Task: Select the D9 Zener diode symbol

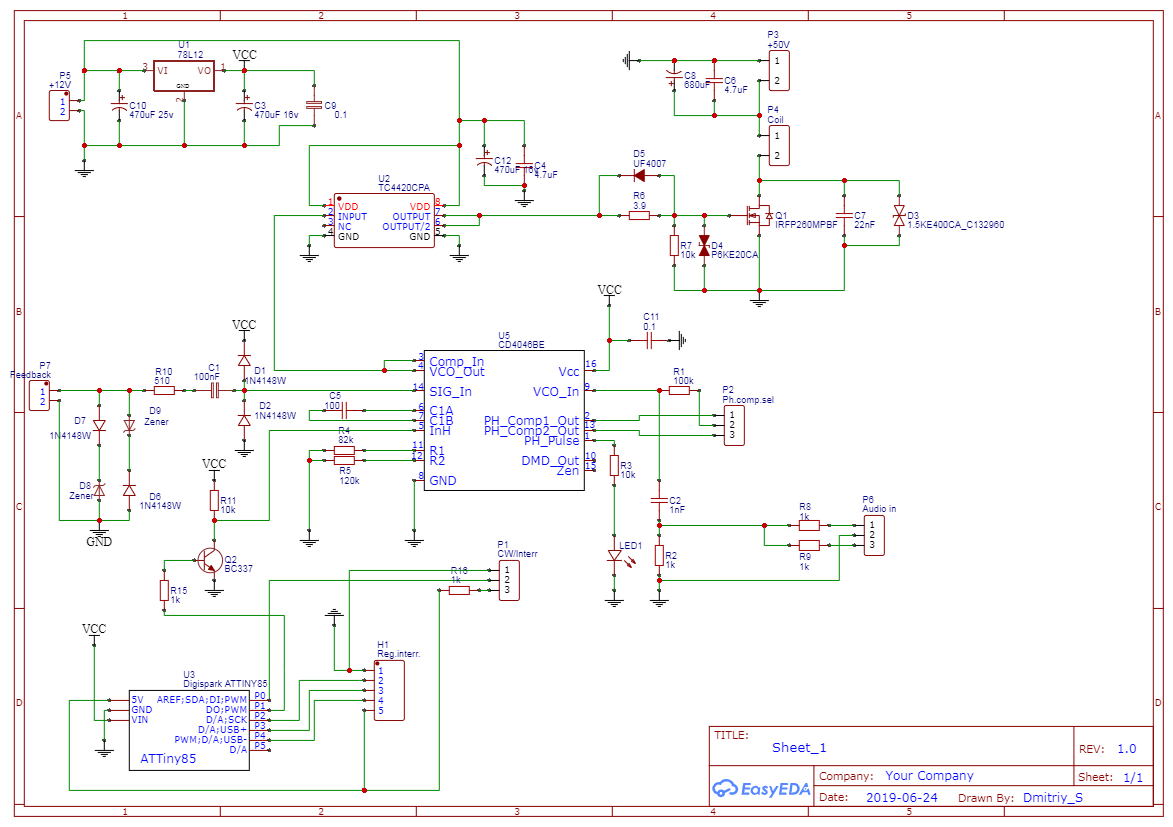Action: click(129, 425)
